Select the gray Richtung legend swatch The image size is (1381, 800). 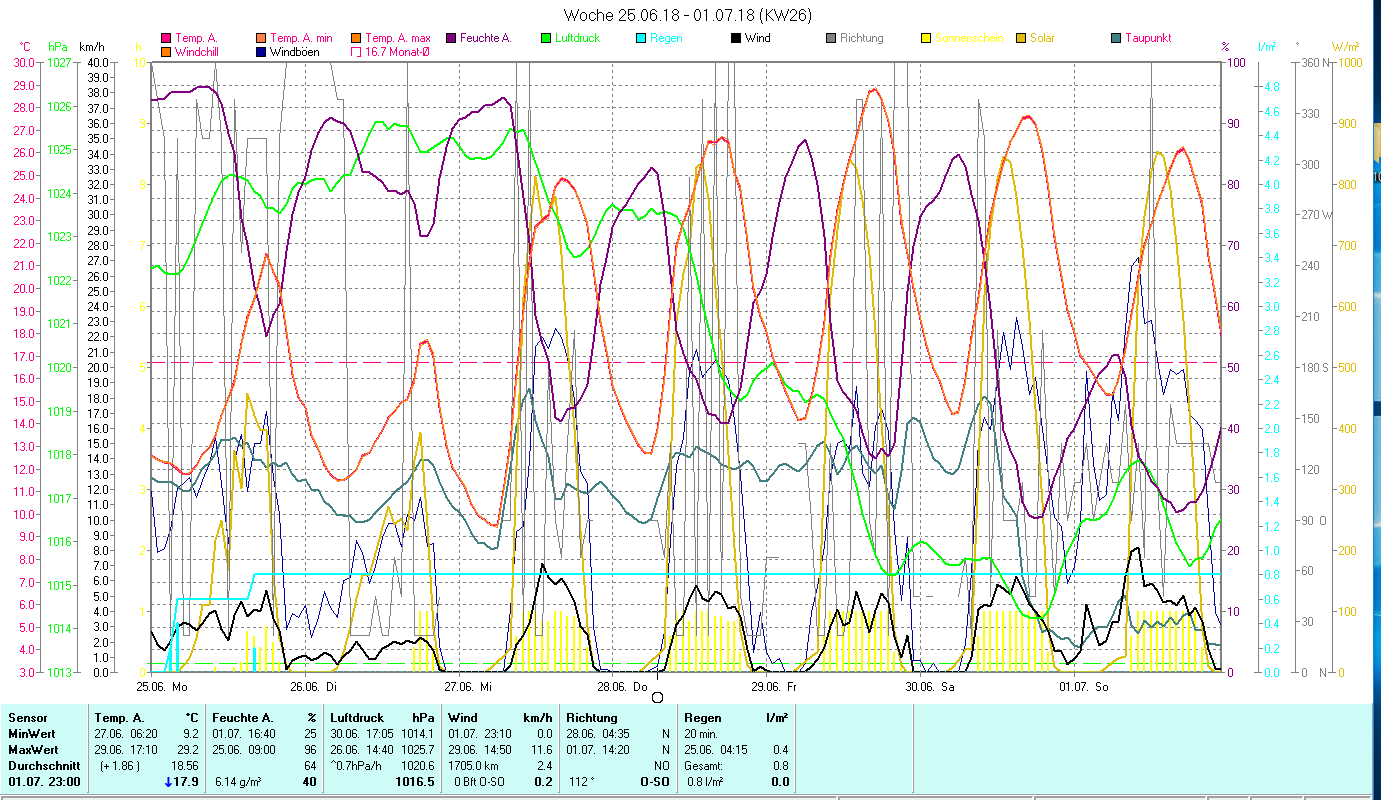click(831, 38)
